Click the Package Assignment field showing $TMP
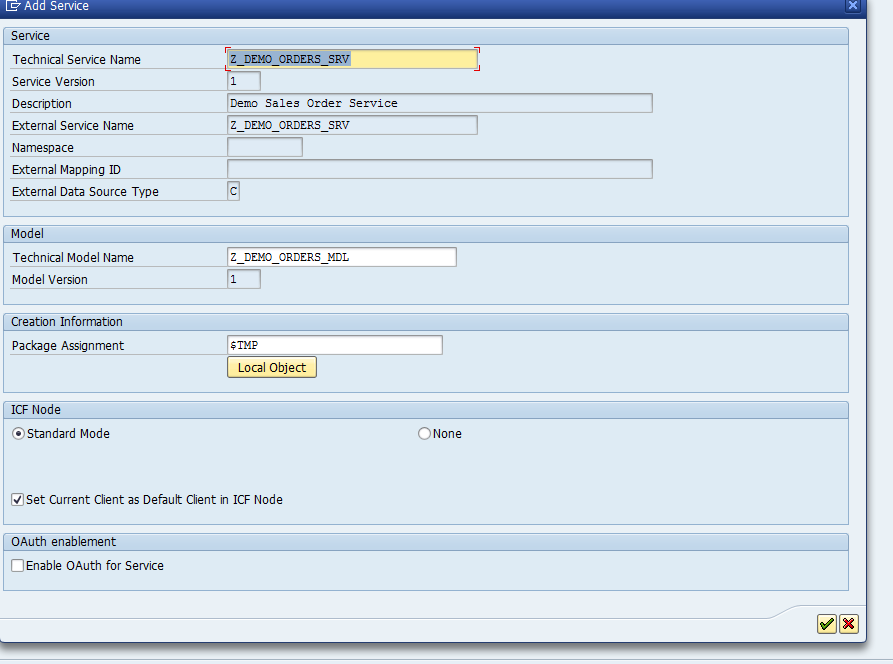Viewport: 893px width, 664px height. (x=334, y=345)
